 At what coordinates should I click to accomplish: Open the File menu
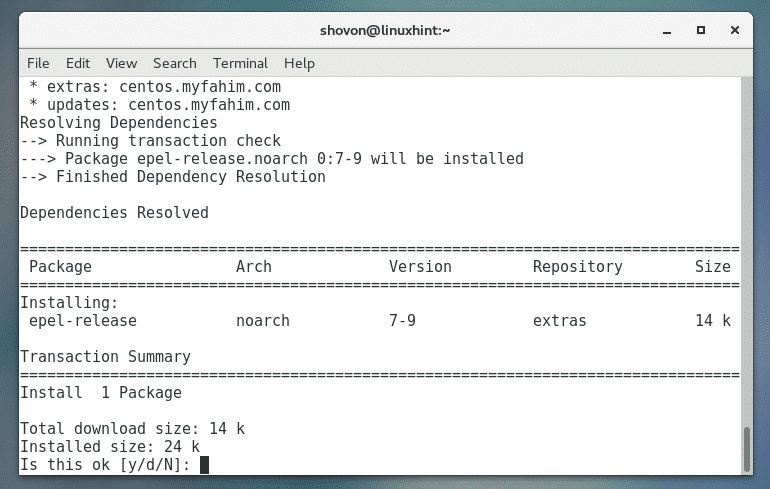click(x=38, y=63)
